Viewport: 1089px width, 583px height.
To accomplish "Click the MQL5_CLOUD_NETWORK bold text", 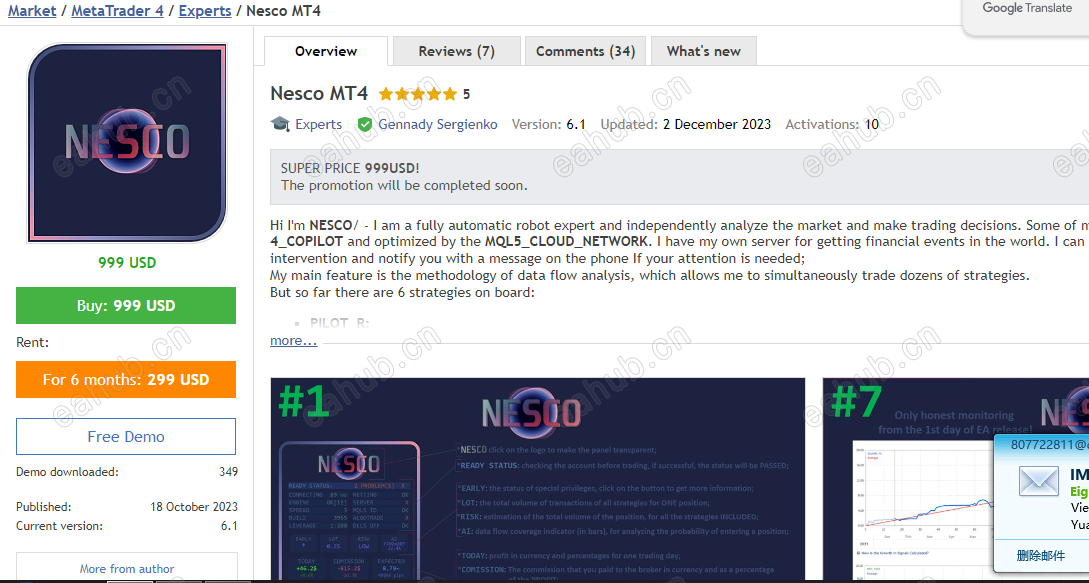I will tap(565, 242).
